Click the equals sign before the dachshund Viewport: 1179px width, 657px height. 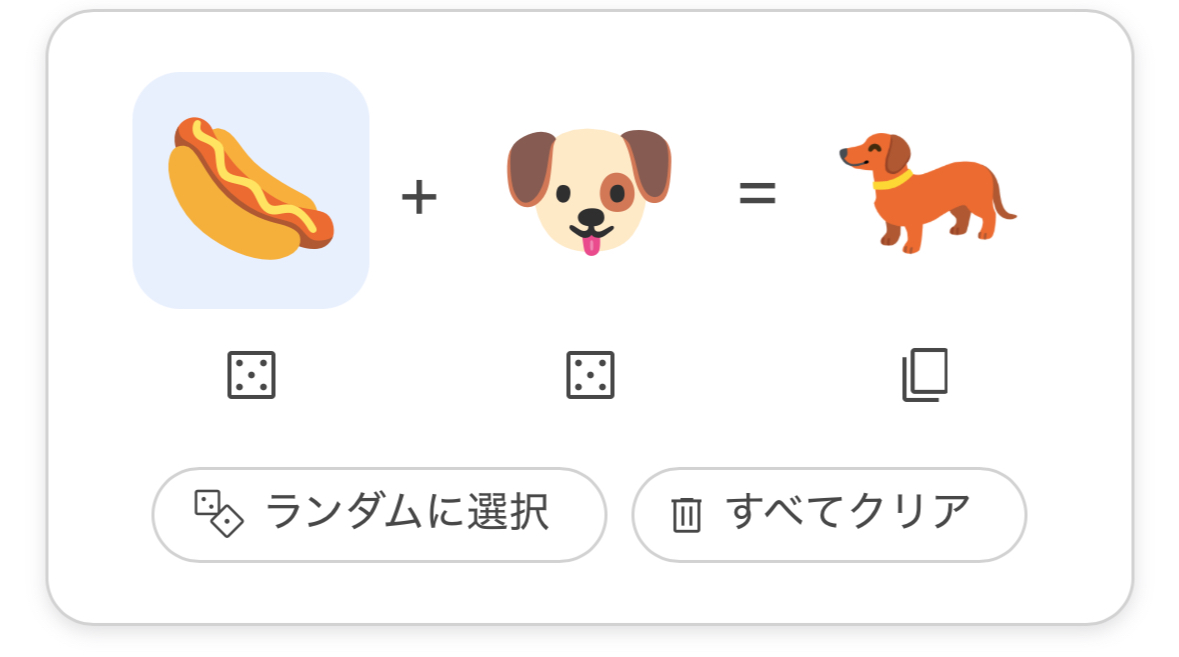click(757, 193)
